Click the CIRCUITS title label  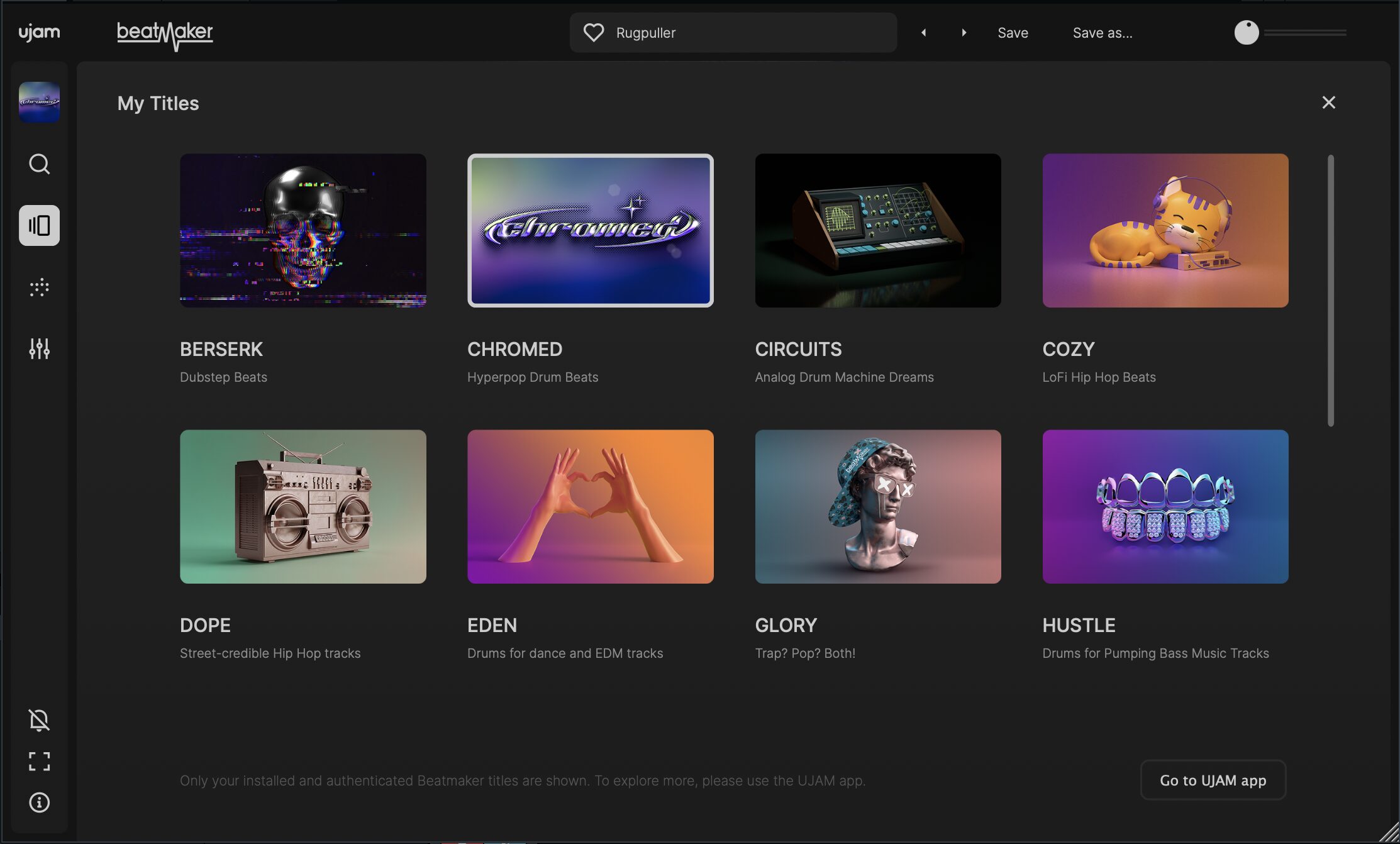coord(798,349)
